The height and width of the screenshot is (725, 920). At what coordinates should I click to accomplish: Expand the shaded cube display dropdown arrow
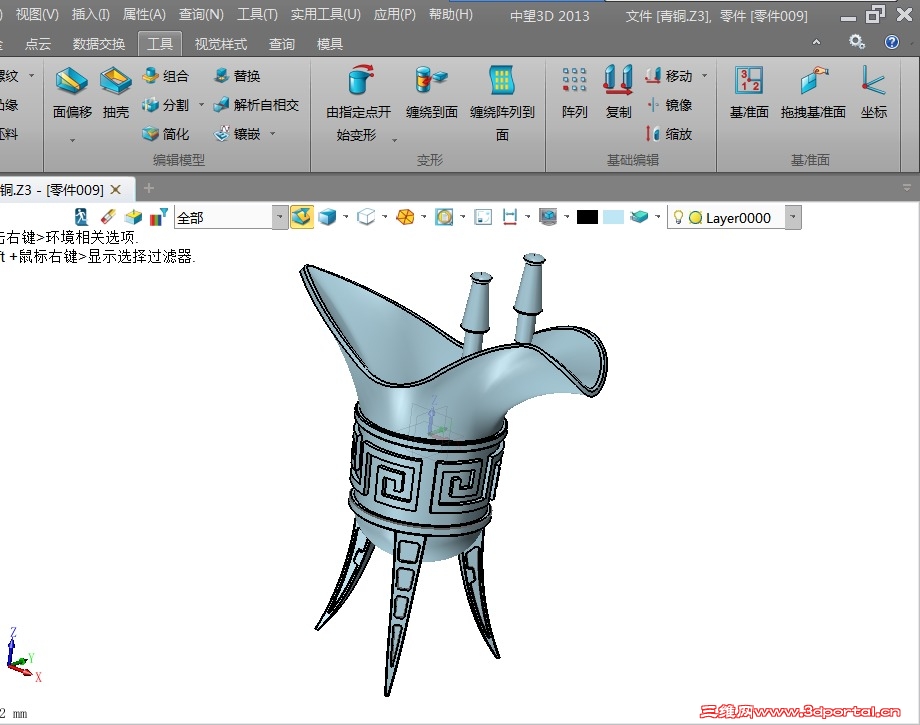[346, 217]
